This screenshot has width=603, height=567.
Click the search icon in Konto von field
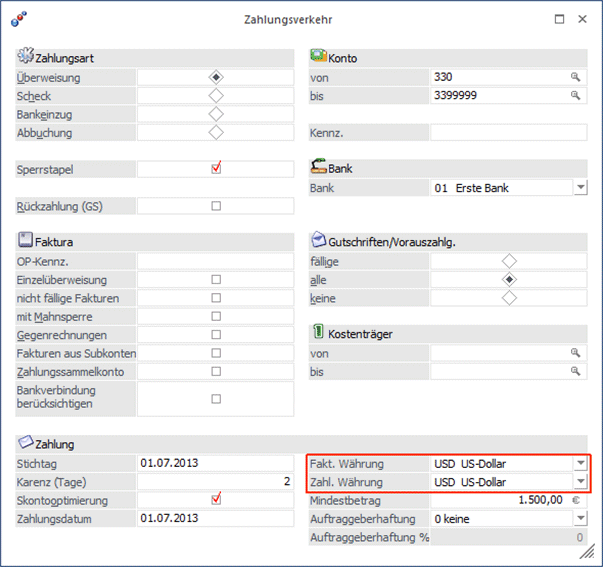pyautogui.click(x=575, y=77)
